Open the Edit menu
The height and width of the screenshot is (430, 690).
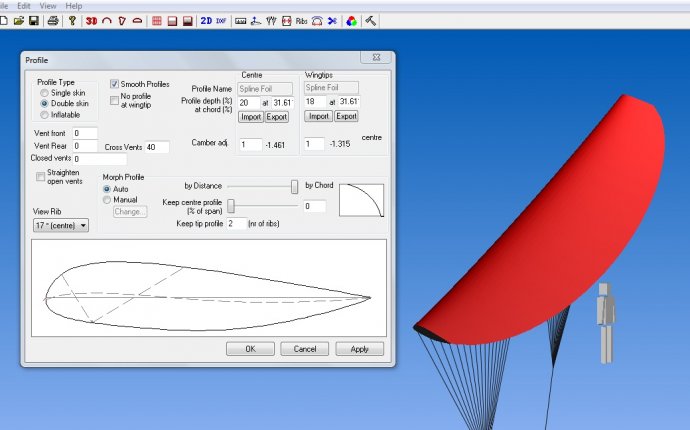(24, 6)
